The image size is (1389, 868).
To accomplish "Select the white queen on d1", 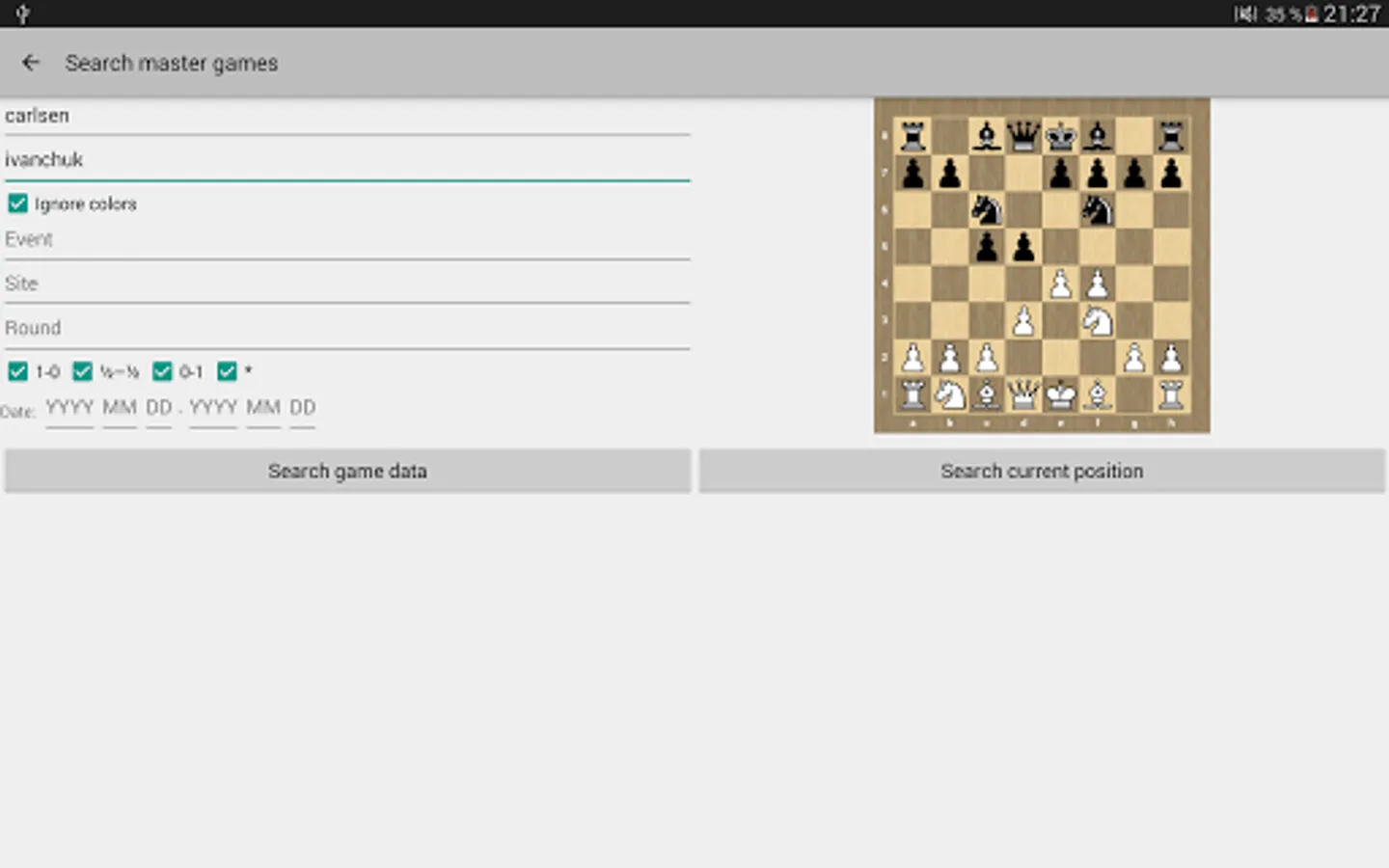I will [1023, 394].
